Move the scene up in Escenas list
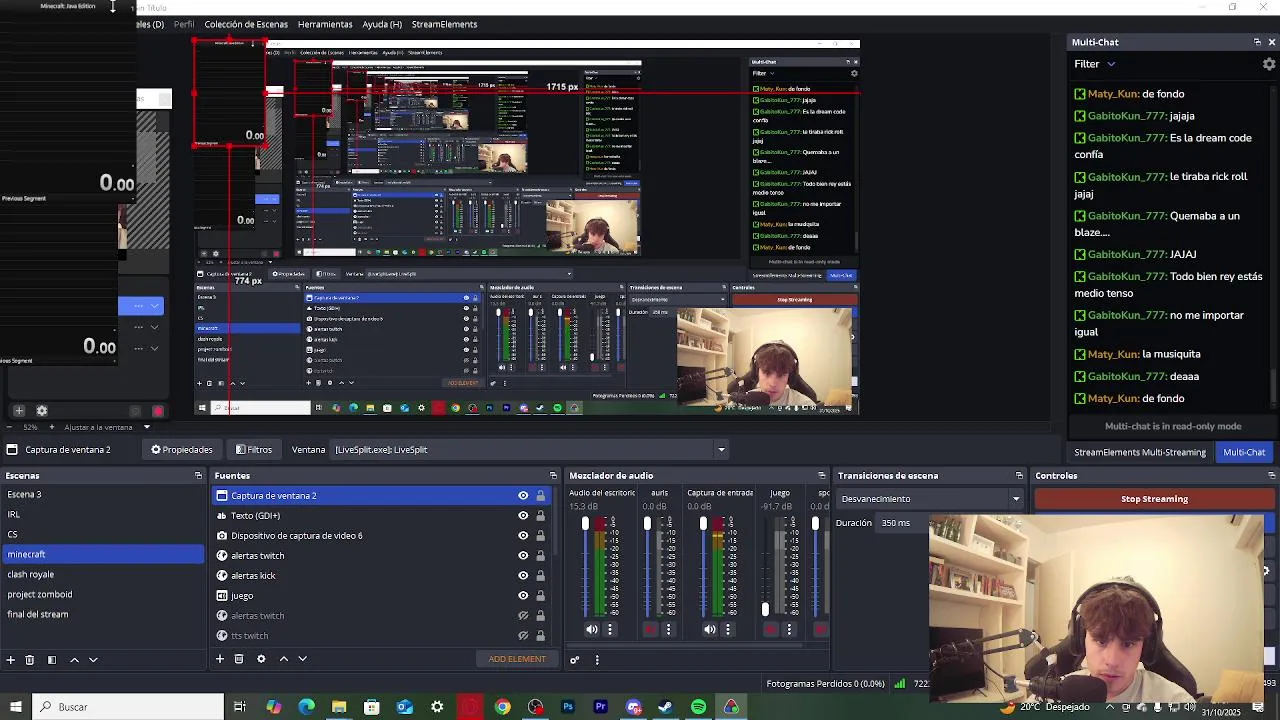Image resolution: width=1280 pixels, height=720 pixels. click(74, 660)
